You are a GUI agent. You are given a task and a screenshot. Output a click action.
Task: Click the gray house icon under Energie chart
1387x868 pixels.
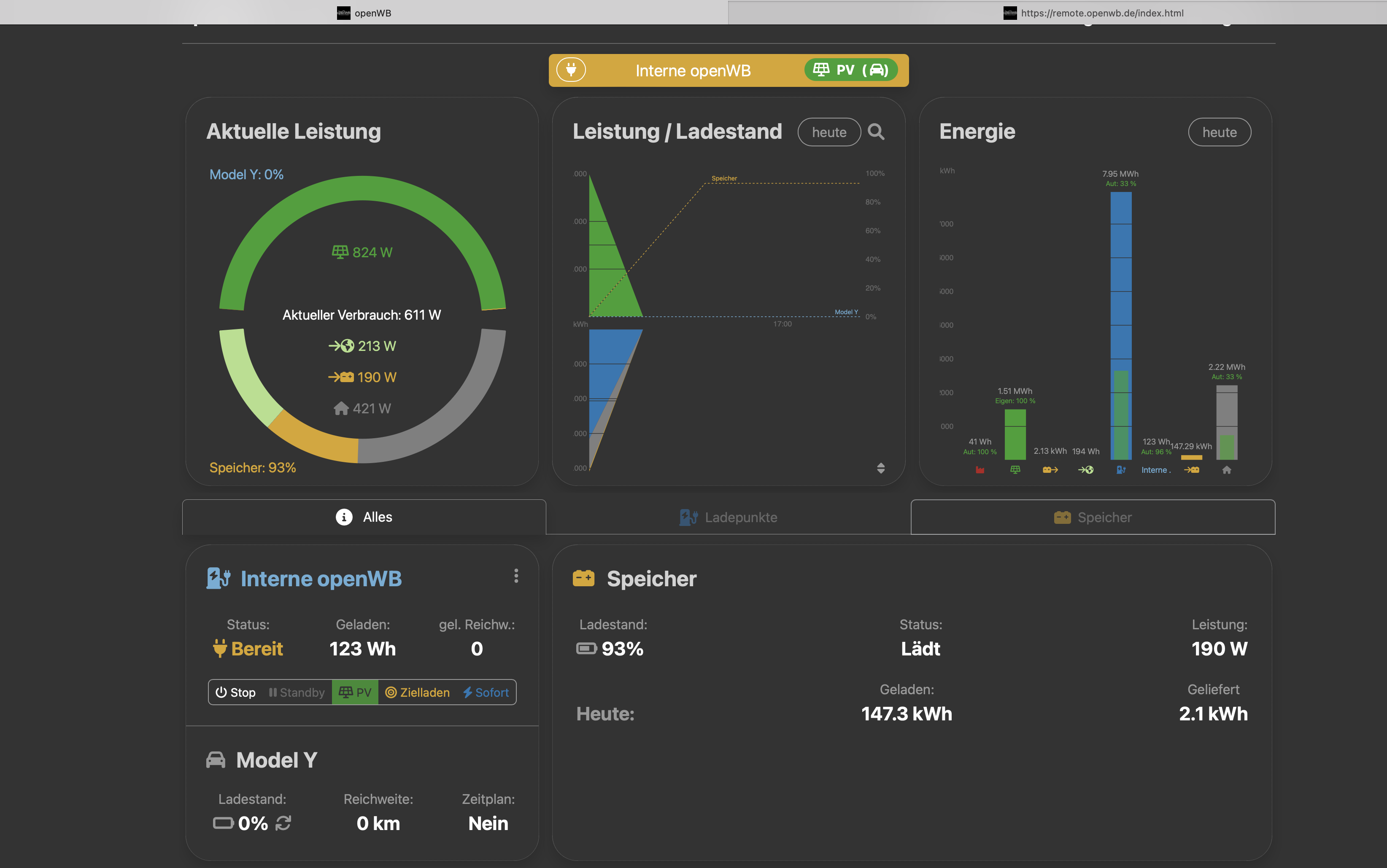pos(1227,470)
